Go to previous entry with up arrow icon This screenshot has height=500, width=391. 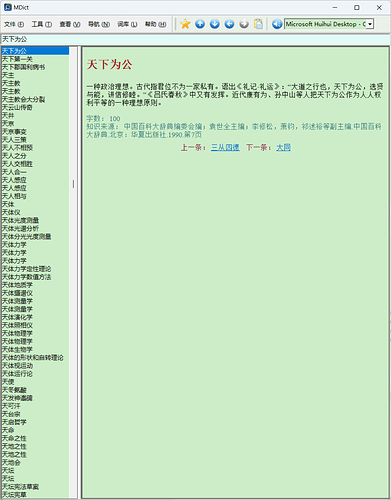200,24
